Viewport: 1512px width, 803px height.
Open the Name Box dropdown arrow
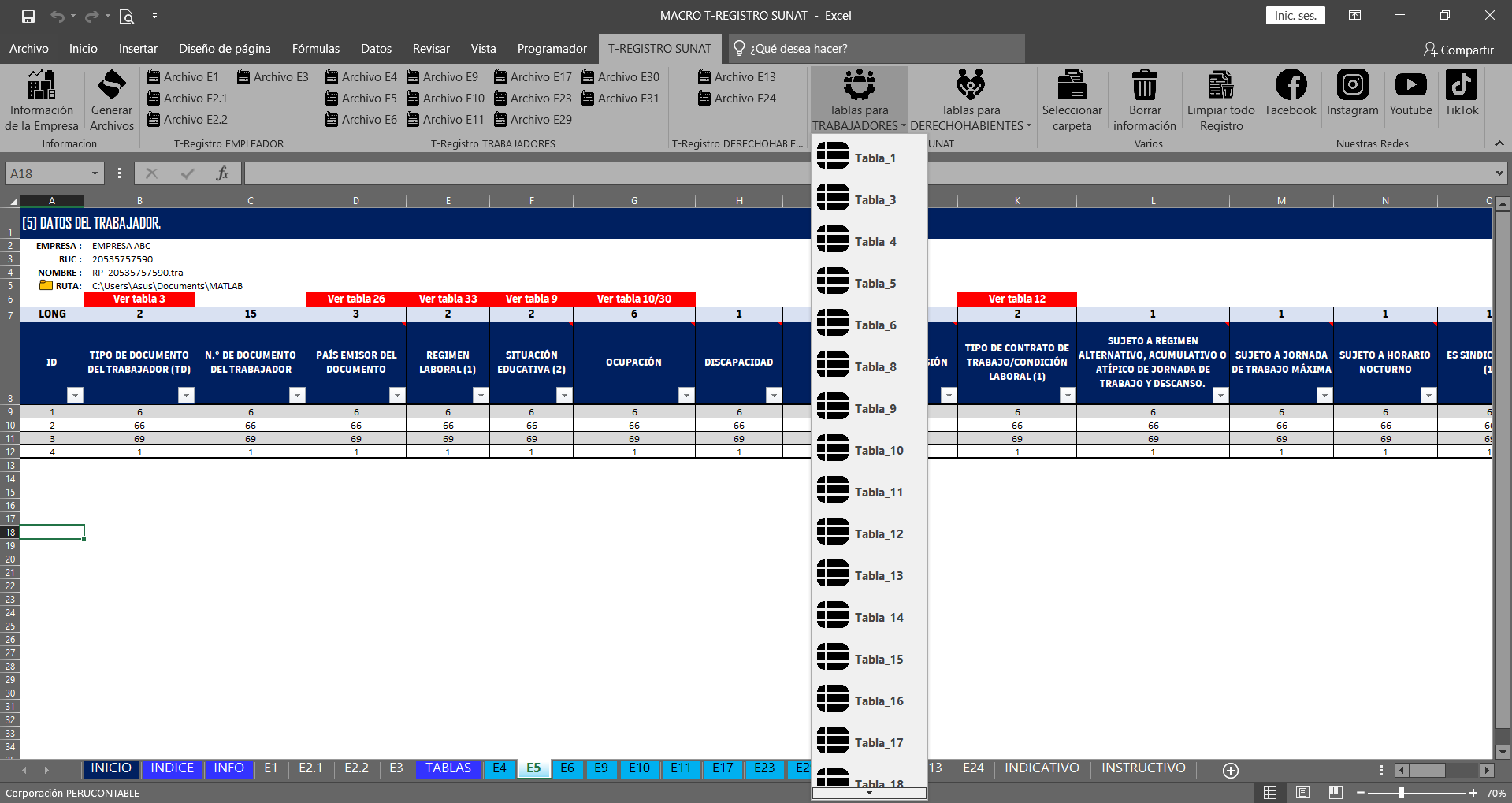click(x=95, y=173)
